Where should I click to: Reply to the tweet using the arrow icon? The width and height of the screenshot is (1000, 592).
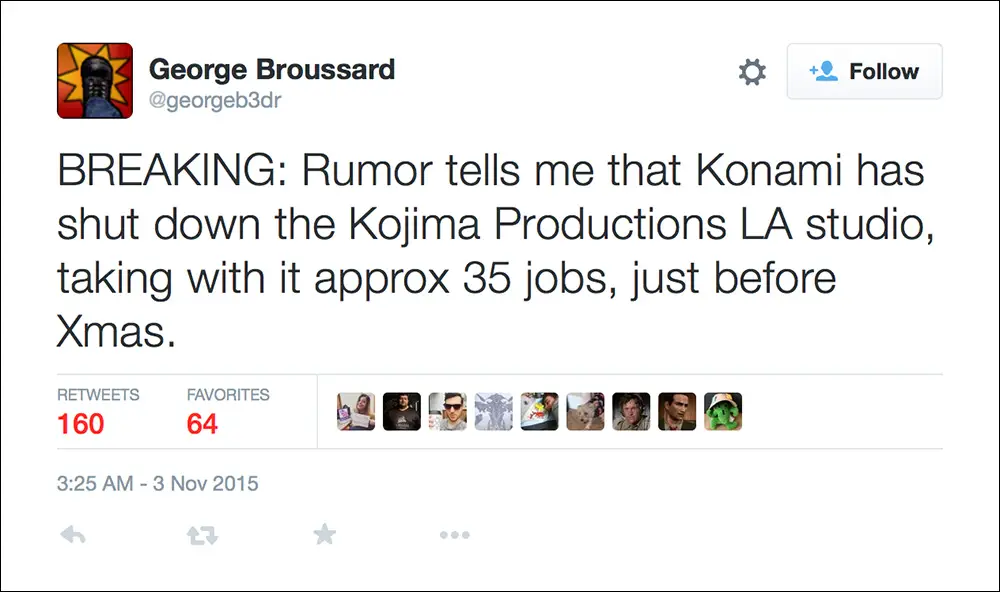[73, 535]
